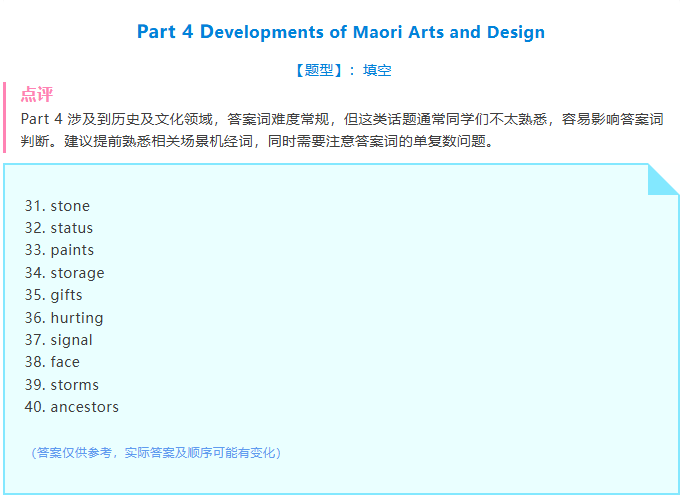683x499 pixels.
Task: Click answer 33 'paints'
Action: point(59,250)
